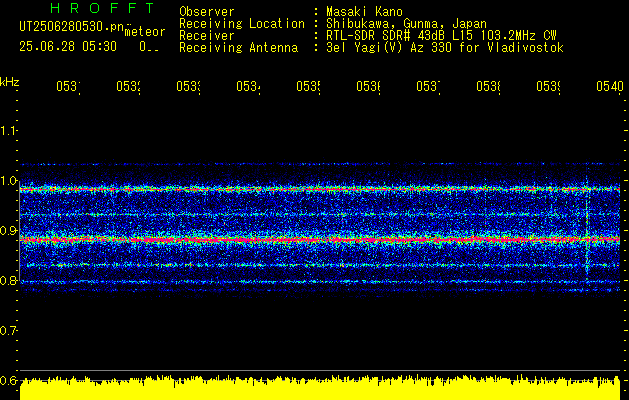Image resolution: width=629 pixels, height=400 pixels.
Task: Click the 1.0 frequency axis label
Action: 8,181
